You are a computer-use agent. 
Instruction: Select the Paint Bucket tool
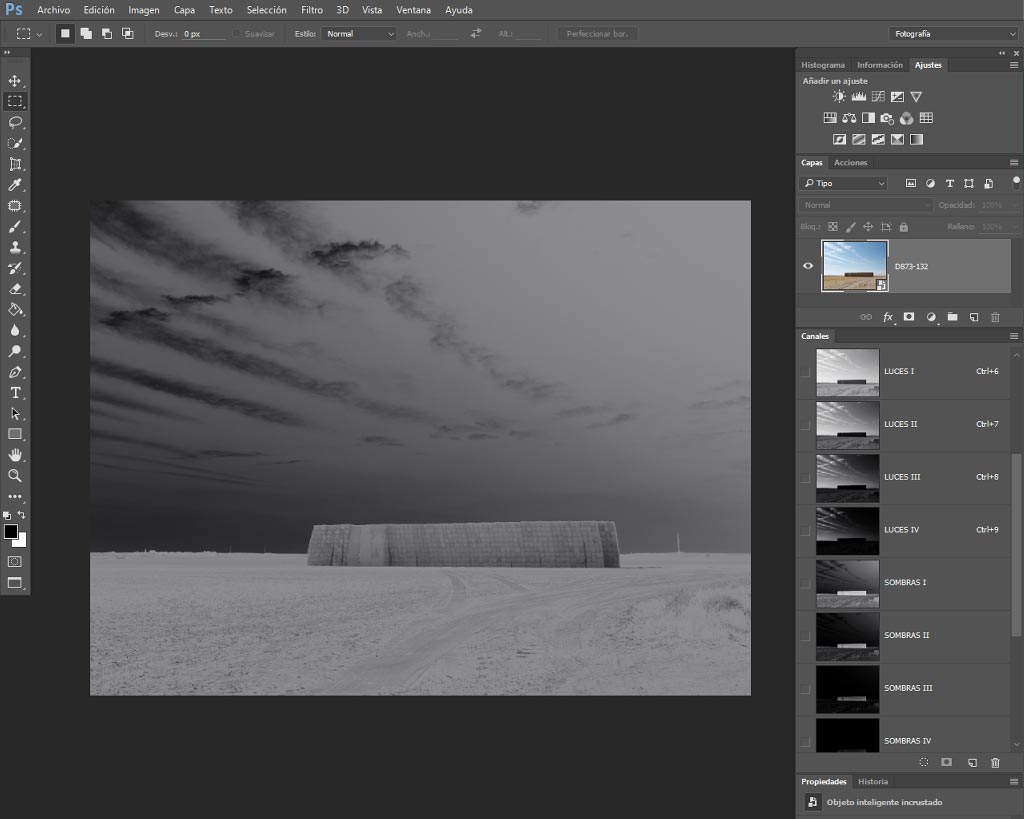pos(14,310)
